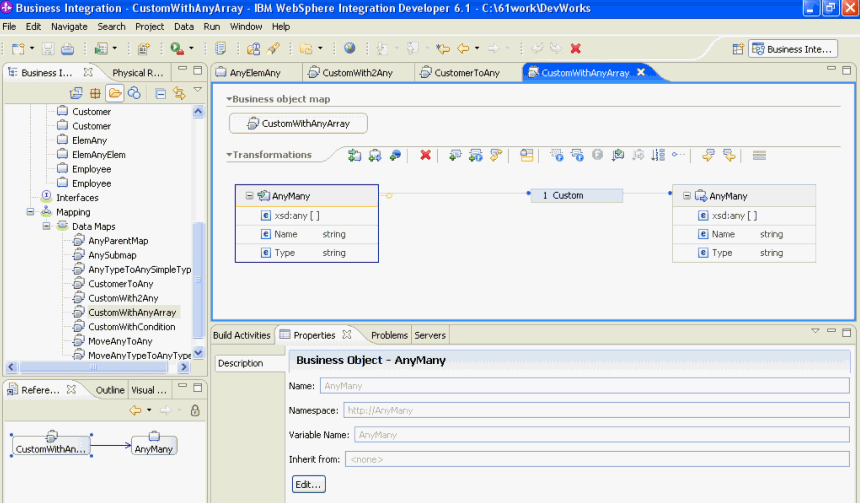Open dropdown arrow beside the main toolbar Back arrow
The width and height of the screenshot is (860, 503).
[477, 48]
